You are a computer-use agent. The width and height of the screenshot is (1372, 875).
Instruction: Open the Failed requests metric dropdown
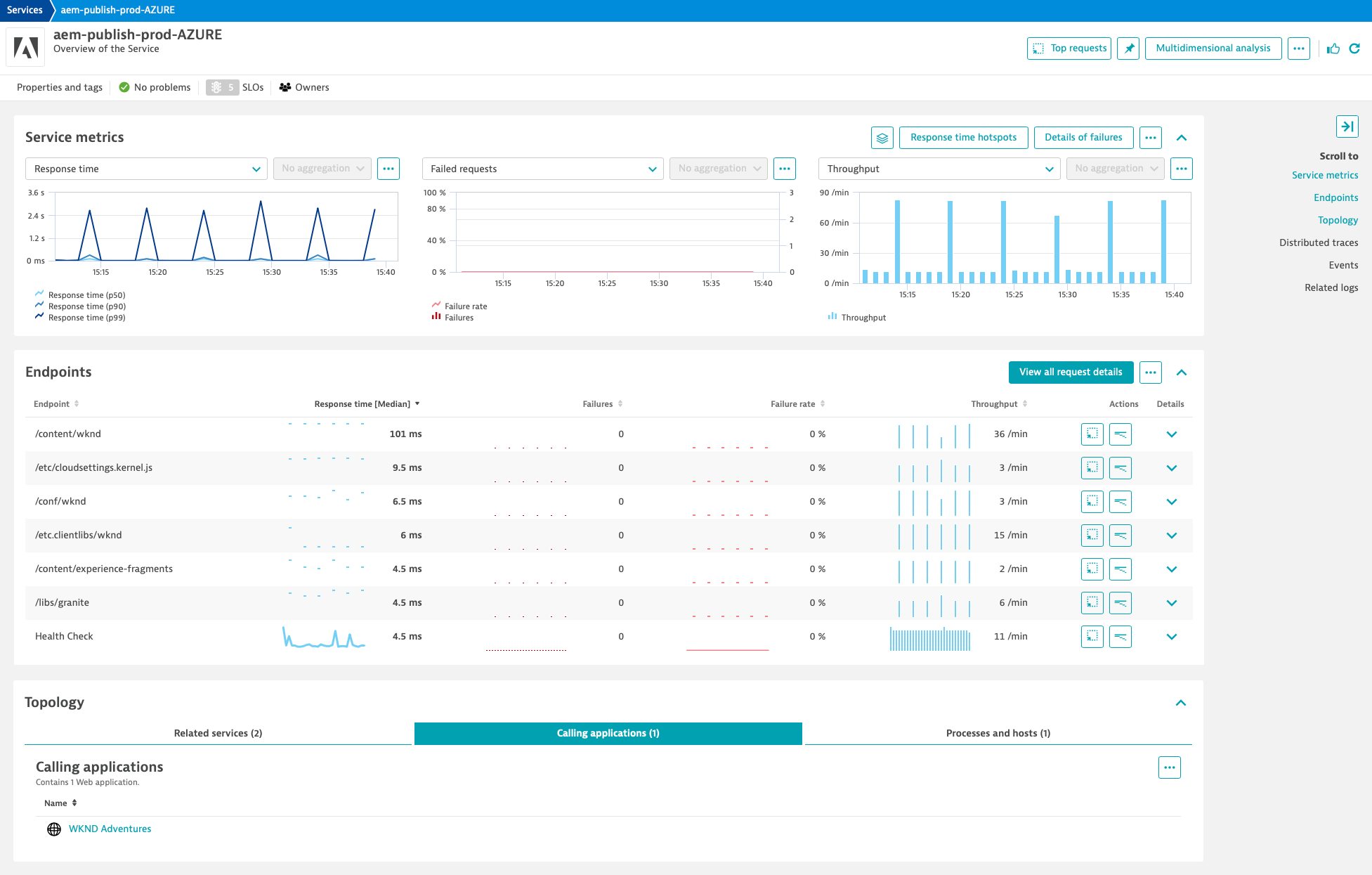tap(542, 169)
